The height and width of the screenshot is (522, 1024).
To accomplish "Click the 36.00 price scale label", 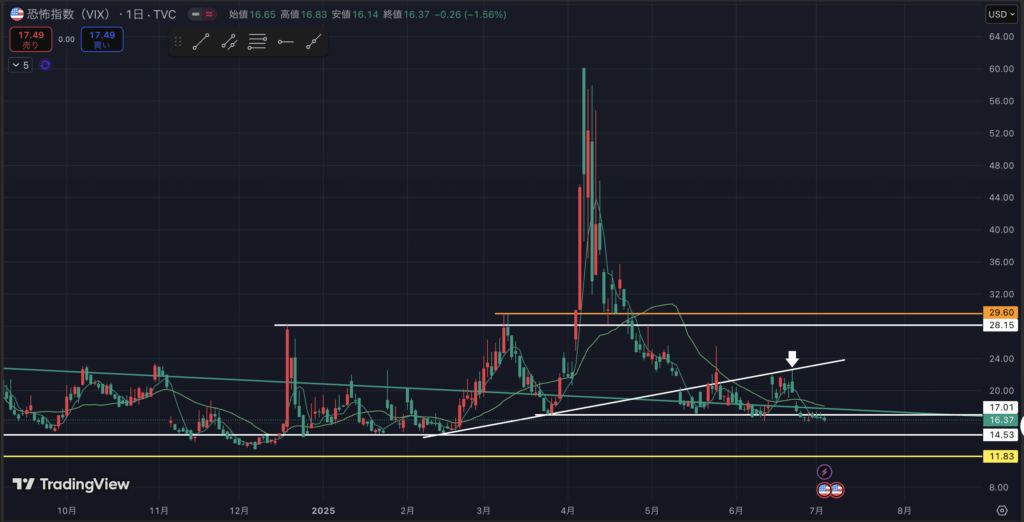I will (x=1002, y=262).
